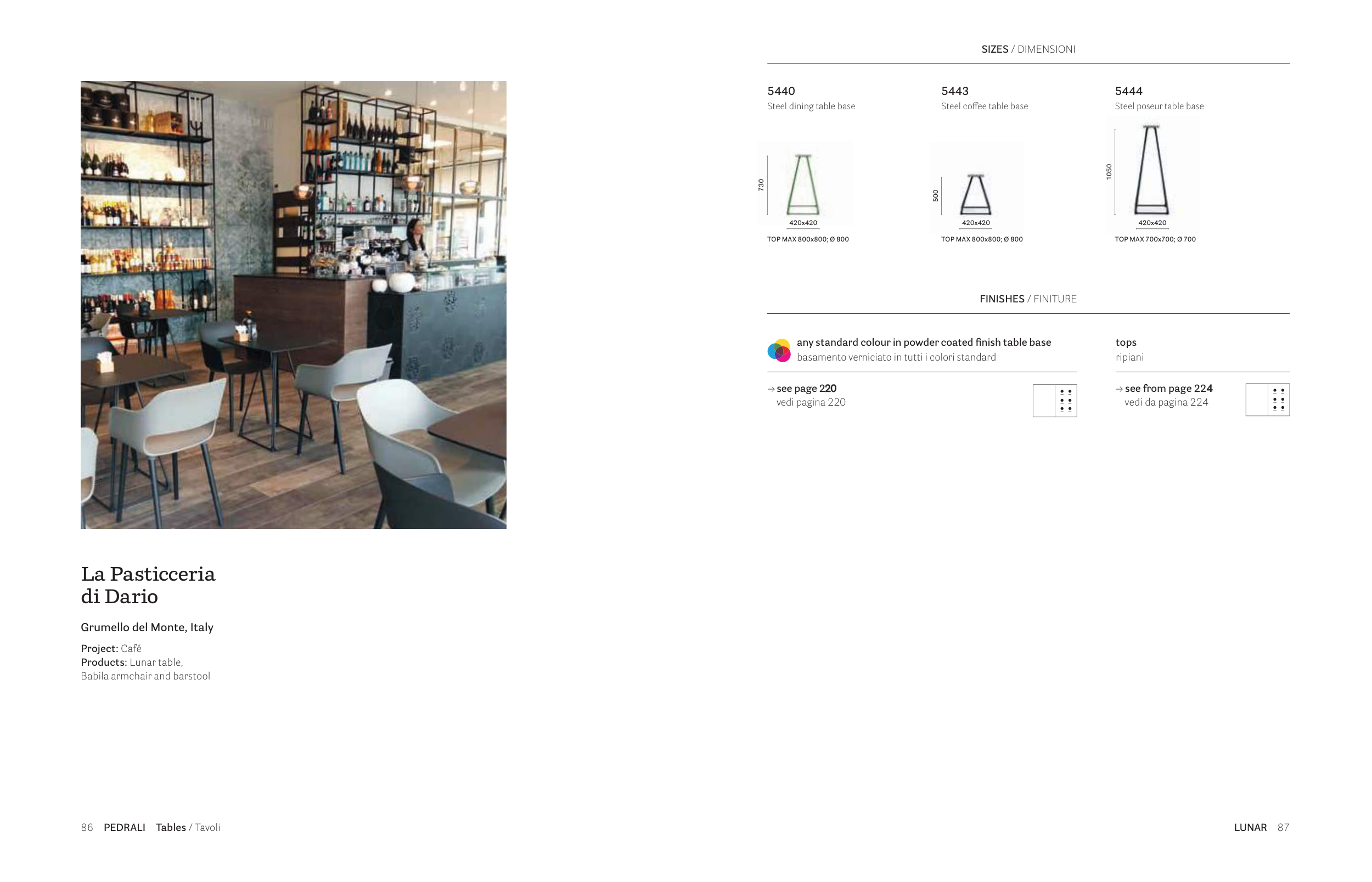
Task: Click the Tables / Tavoli footer text
Action: point(188,828)
